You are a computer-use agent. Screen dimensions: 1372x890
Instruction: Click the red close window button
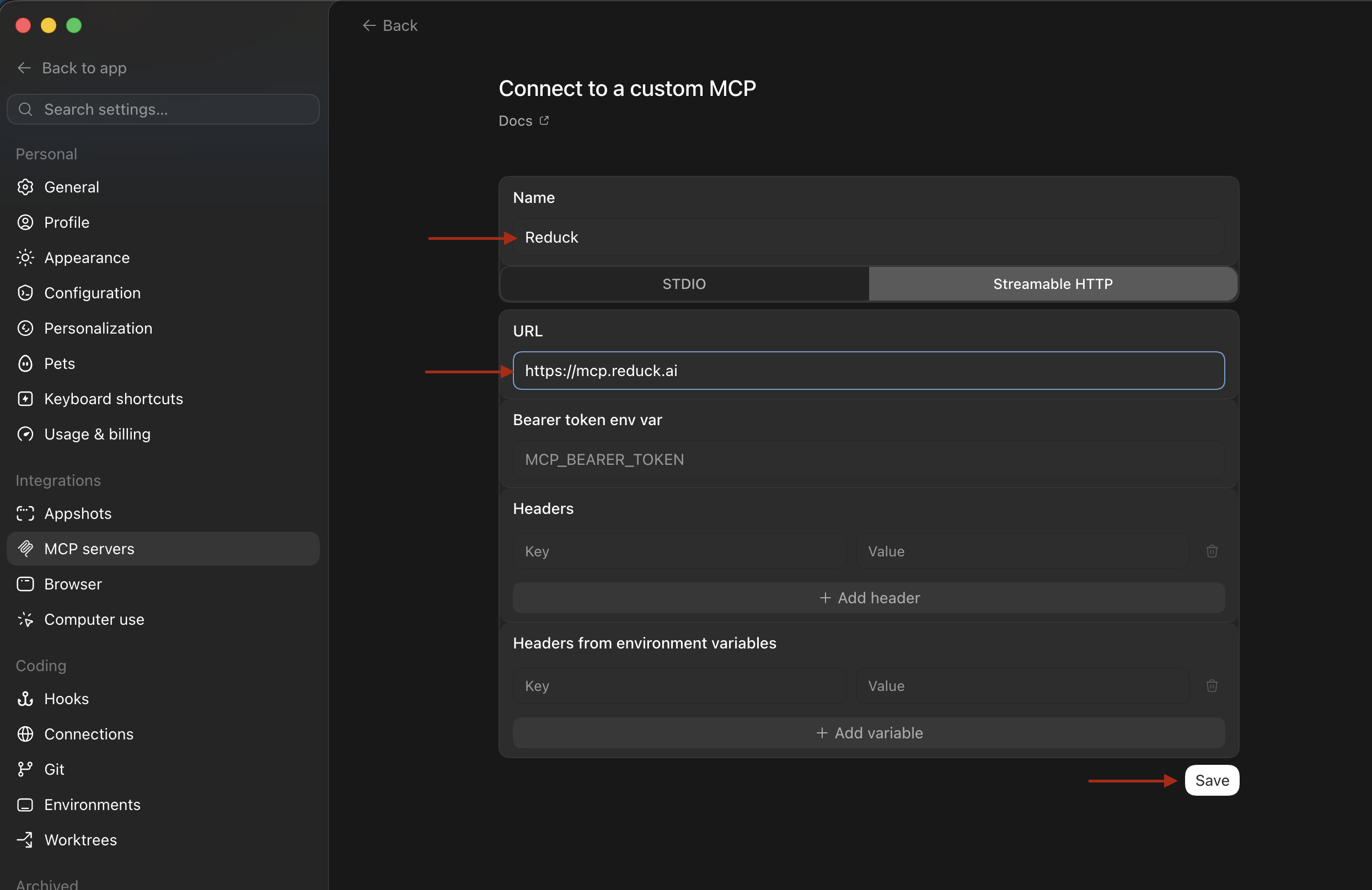[23, 25]
